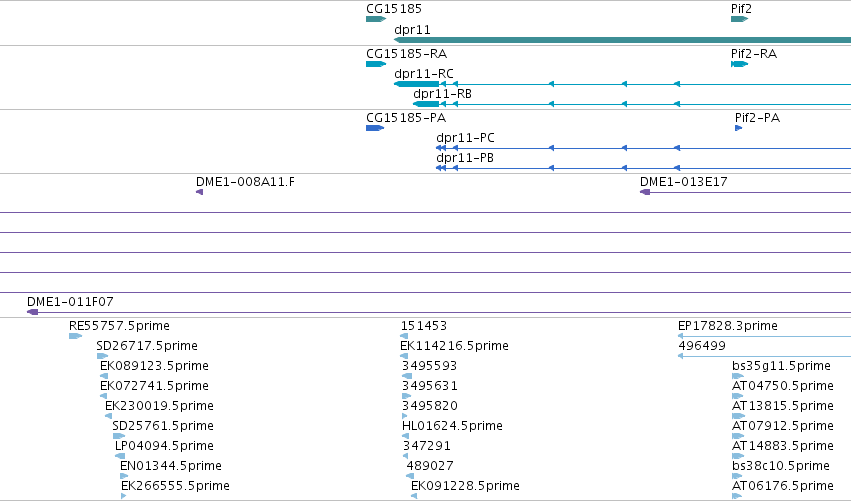Select the EP17828.3prime EST arrowhead

pyautogui.click(x=681, y=336)
